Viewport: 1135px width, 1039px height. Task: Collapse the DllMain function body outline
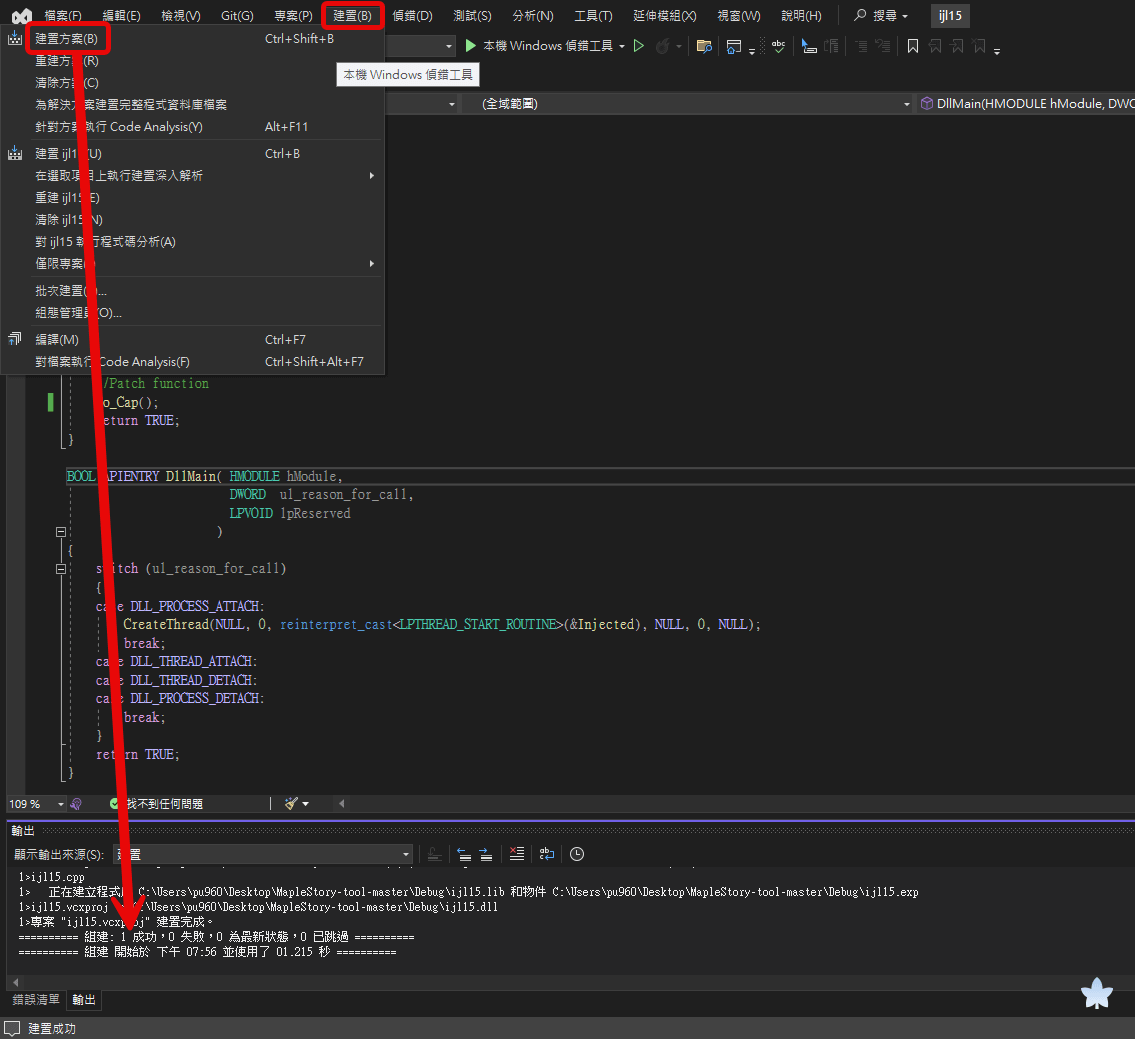point(61,532)
